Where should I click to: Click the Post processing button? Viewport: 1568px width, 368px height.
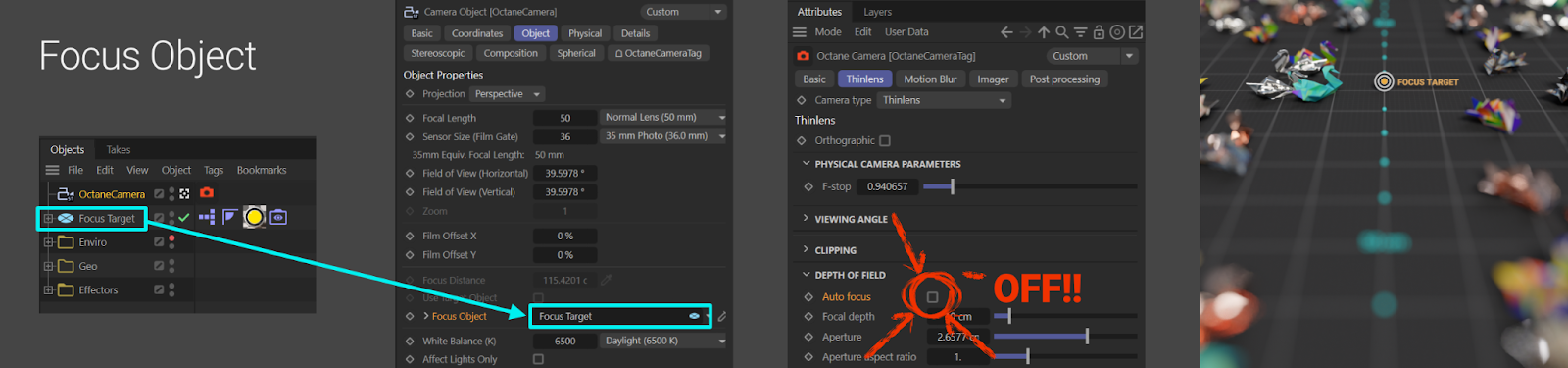1064,79
